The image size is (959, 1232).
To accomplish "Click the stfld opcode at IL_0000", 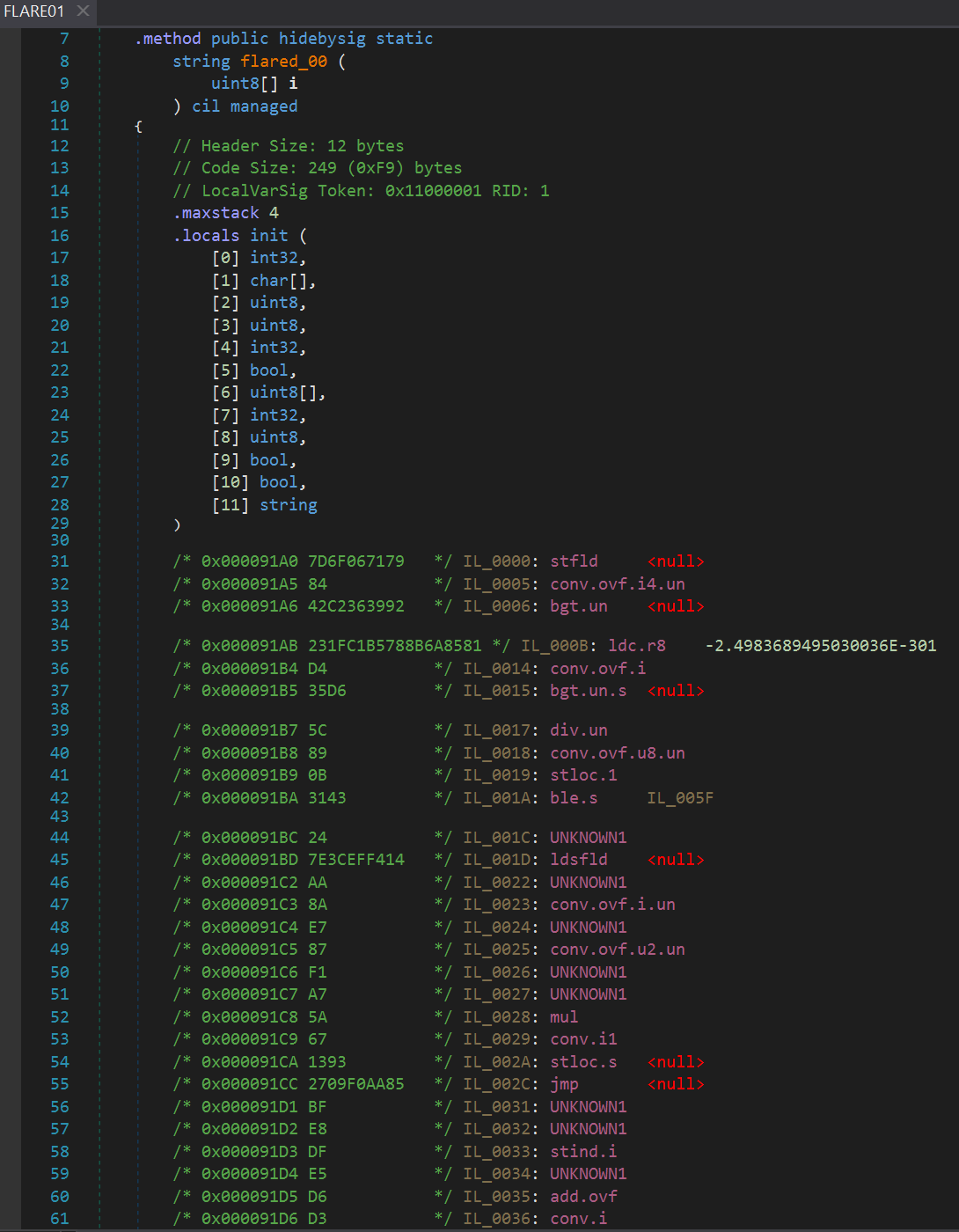I will 574,561.
